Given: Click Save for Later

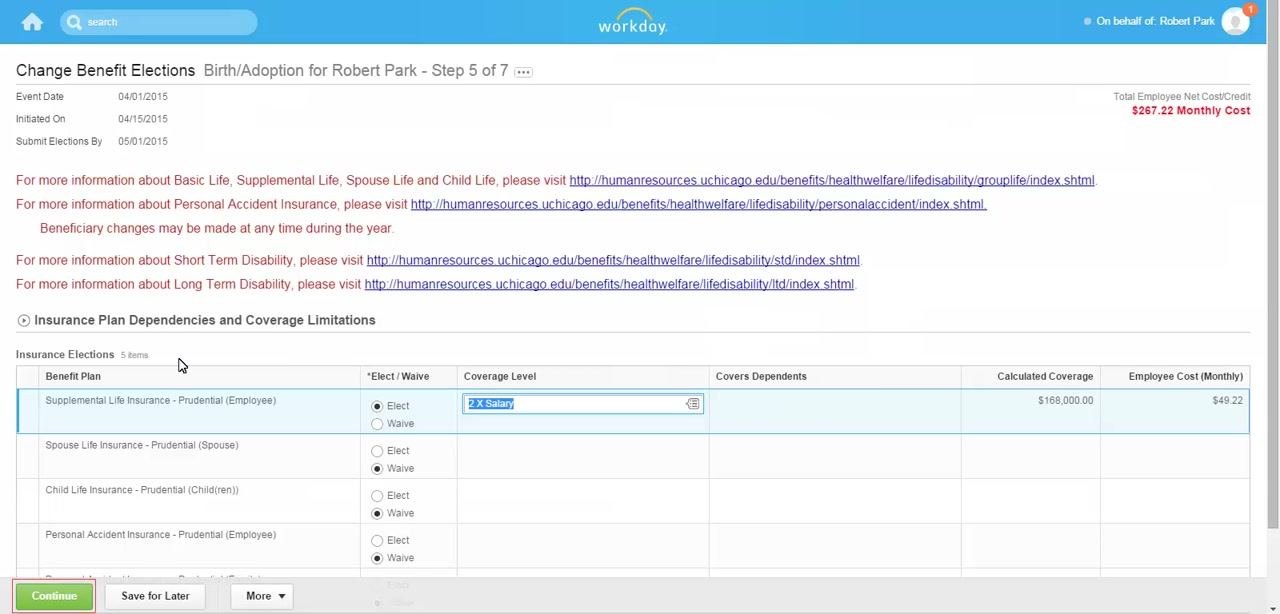Looking at the screenshot, I should coord(155,596).
